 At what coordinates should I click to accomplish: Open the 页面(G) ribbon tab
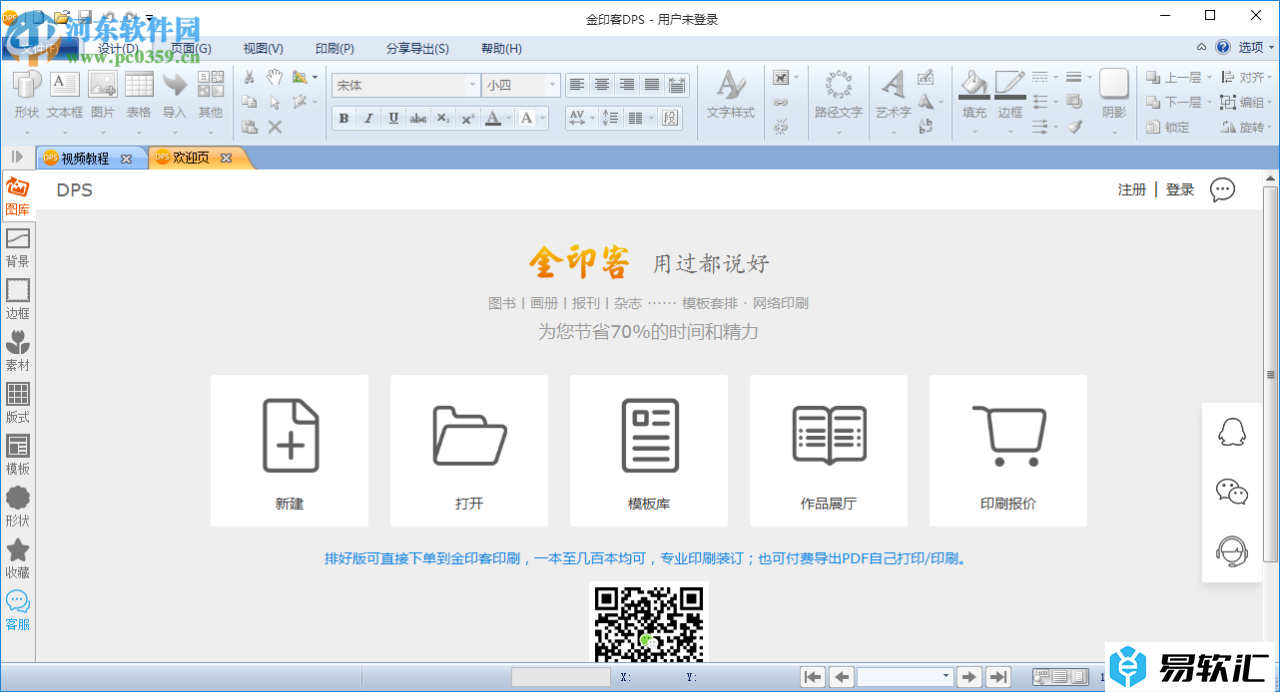[191, 48]
